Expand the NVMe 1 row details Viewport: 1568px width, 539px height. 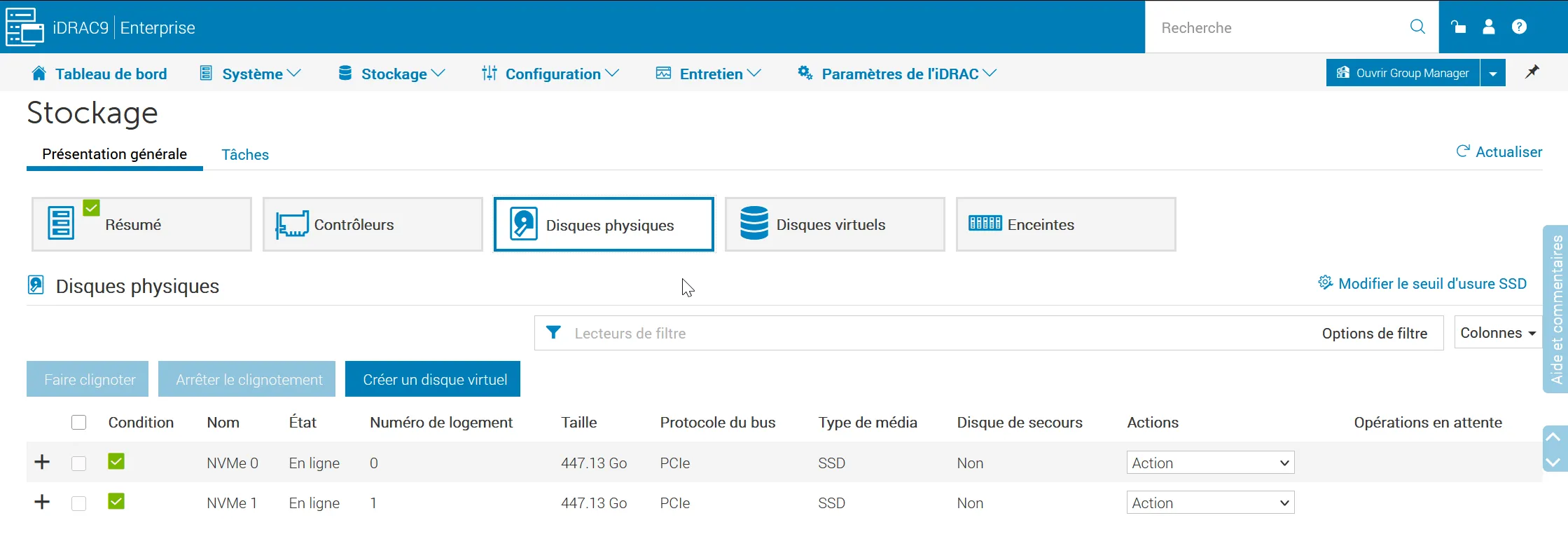[42, 503]
